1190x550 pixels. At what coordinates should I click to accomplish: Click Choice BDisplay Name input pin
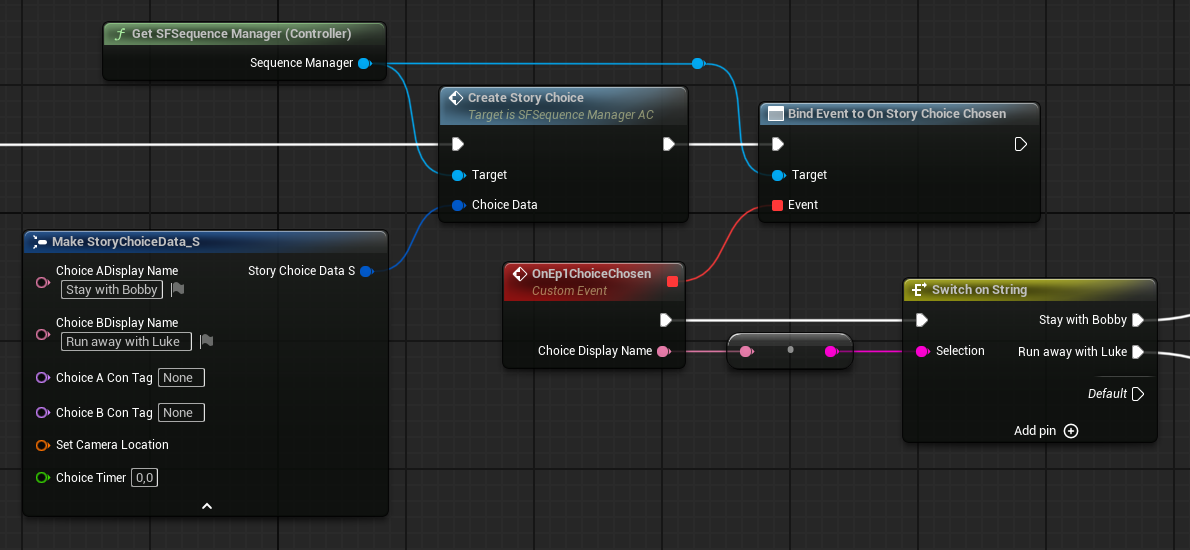[x=42, y=335]
